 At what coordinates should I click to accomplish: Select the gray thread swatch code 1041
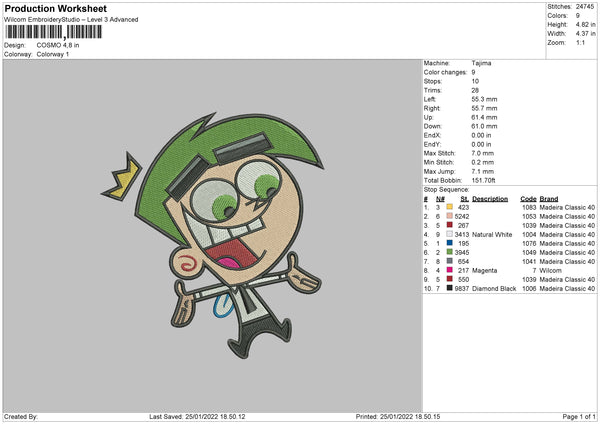(x=450, y=260)
